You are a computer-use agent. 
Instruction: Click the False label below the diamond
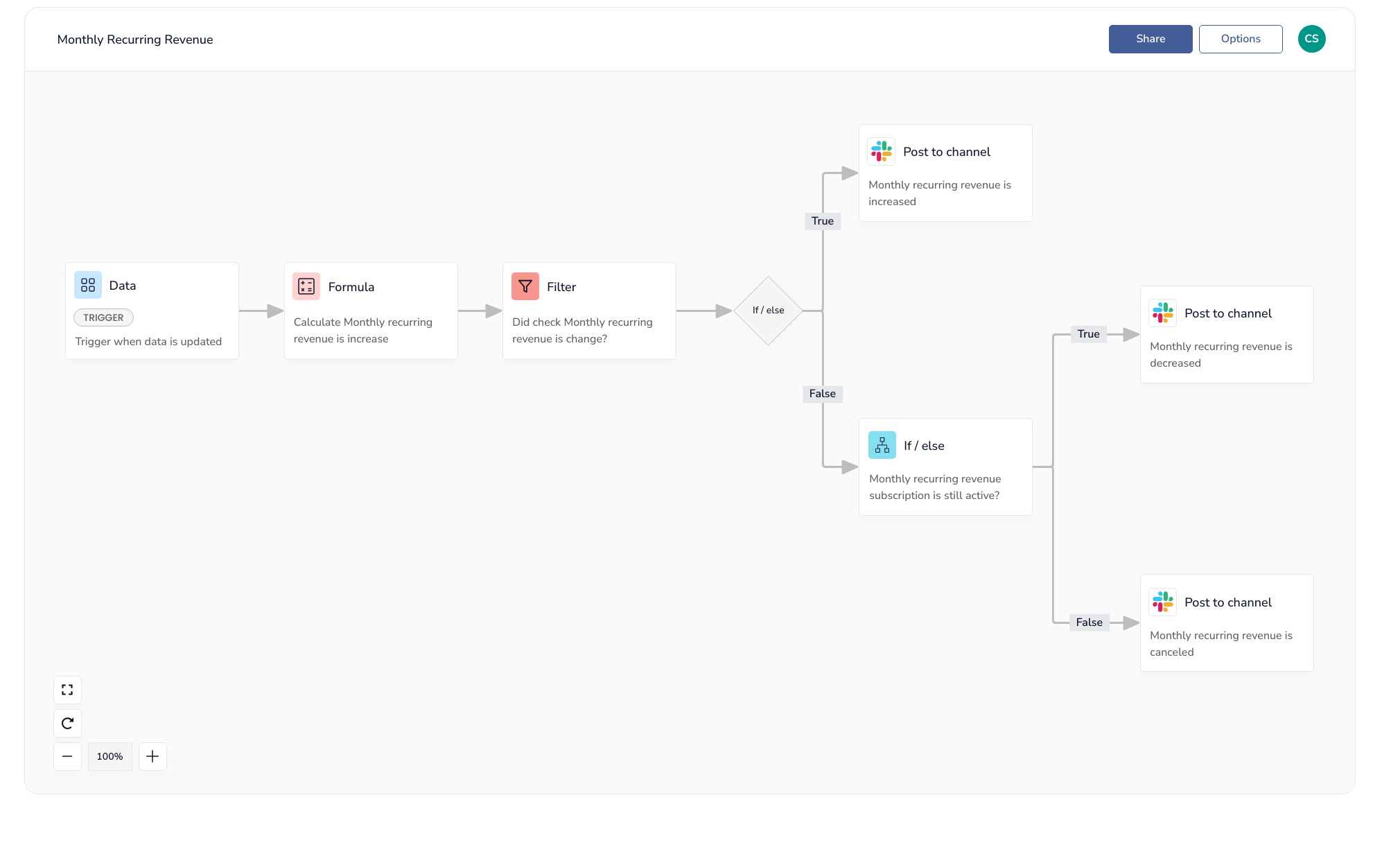coord(822,394)
